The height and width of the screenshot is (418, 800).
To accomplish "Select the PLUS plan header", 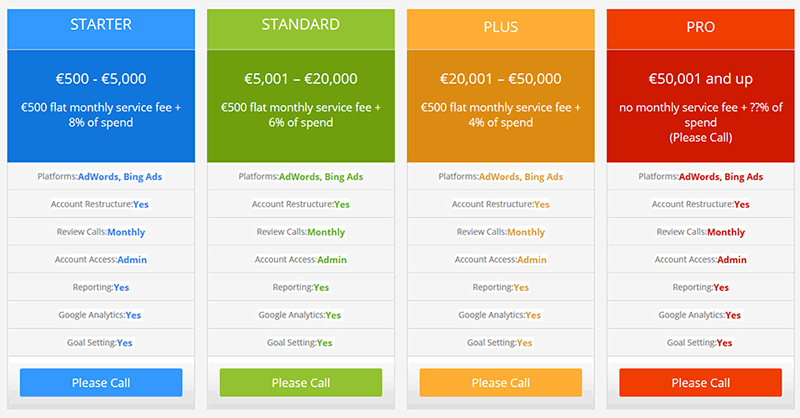I will coord(501,29).
